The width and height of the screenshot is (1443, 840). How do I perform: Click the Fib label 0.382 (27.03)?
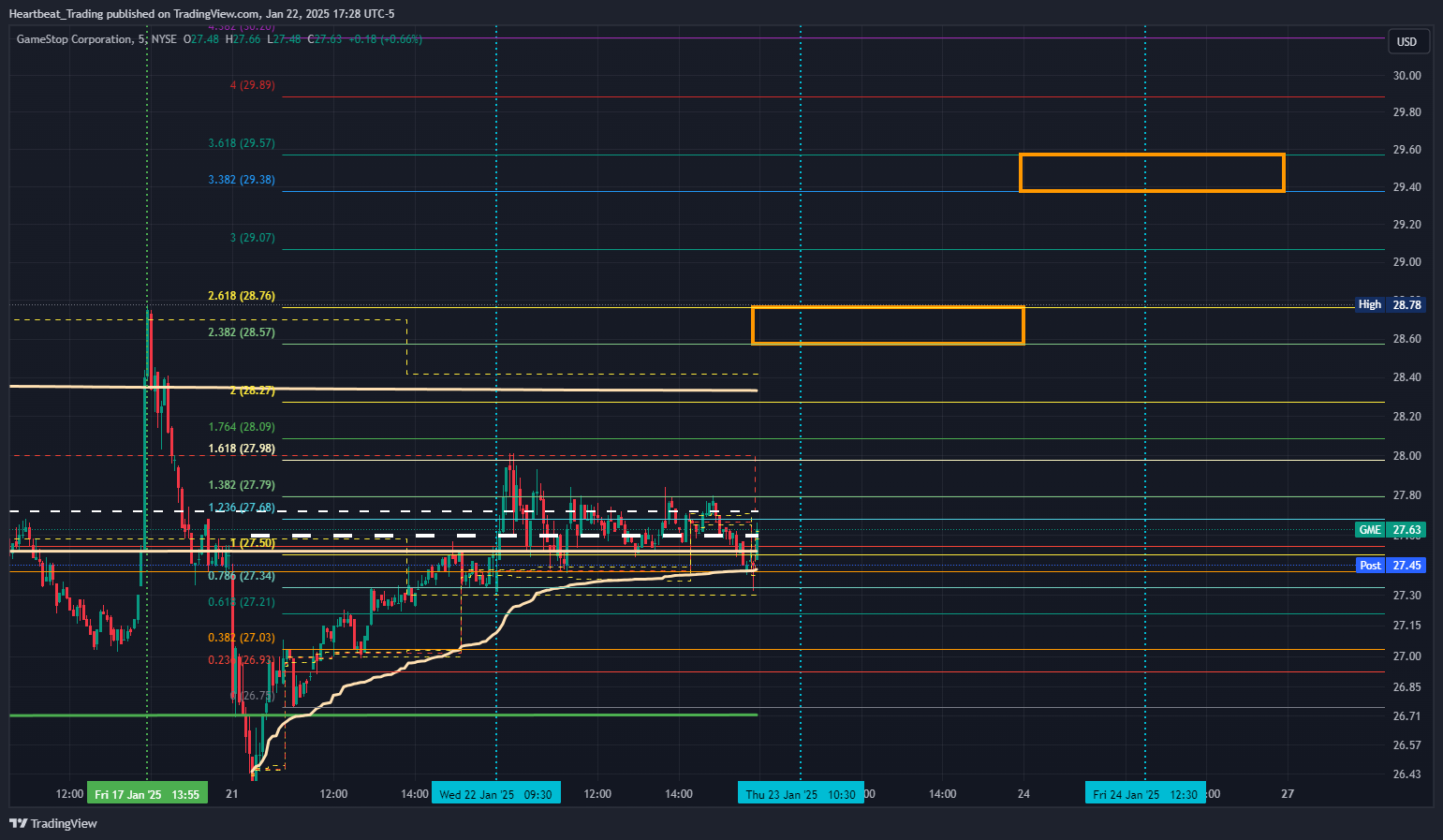242,638
